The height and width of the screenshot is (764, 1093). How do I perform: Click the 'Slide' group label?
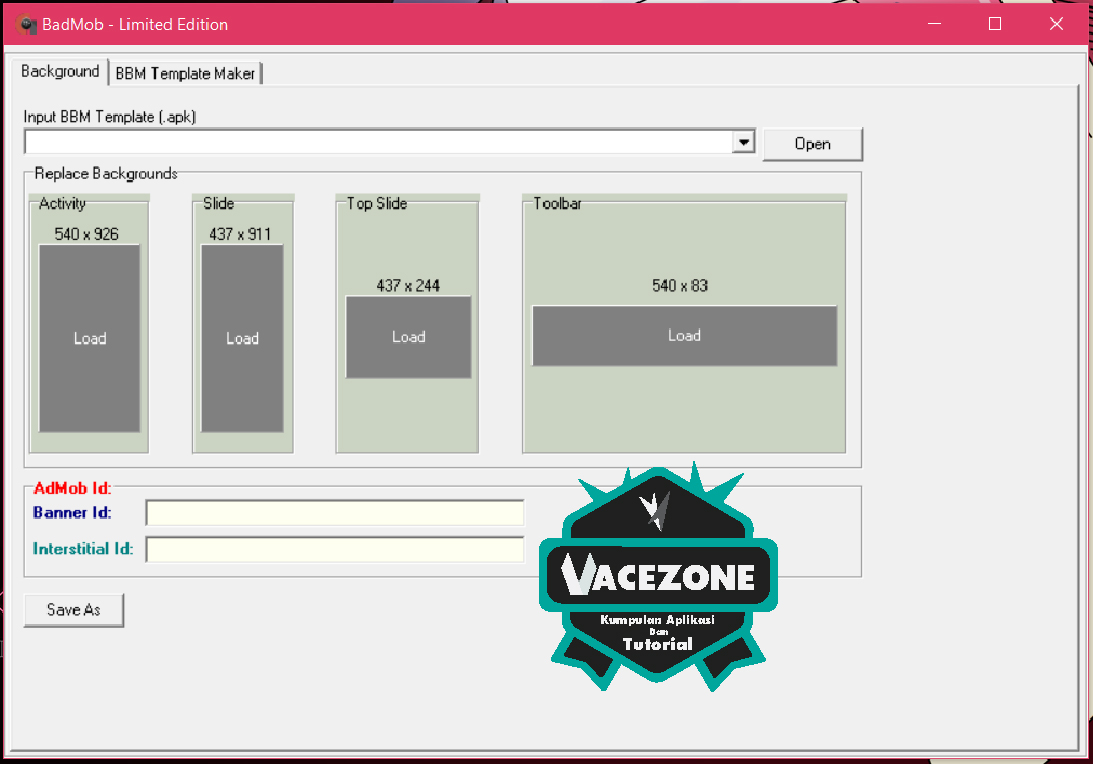(x=218, y=204)
